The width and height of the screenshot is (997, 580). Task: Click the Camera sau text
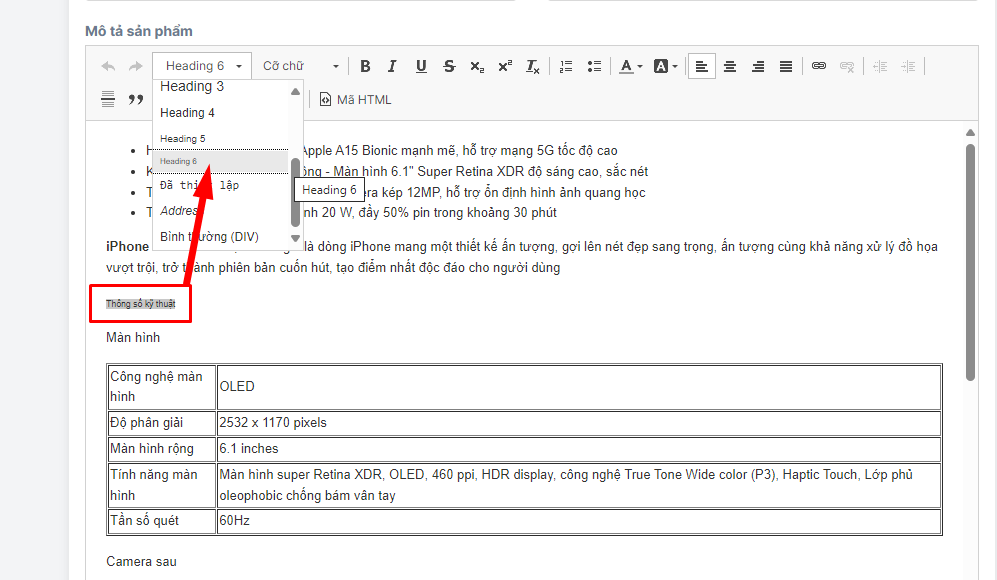click(141, 562)
